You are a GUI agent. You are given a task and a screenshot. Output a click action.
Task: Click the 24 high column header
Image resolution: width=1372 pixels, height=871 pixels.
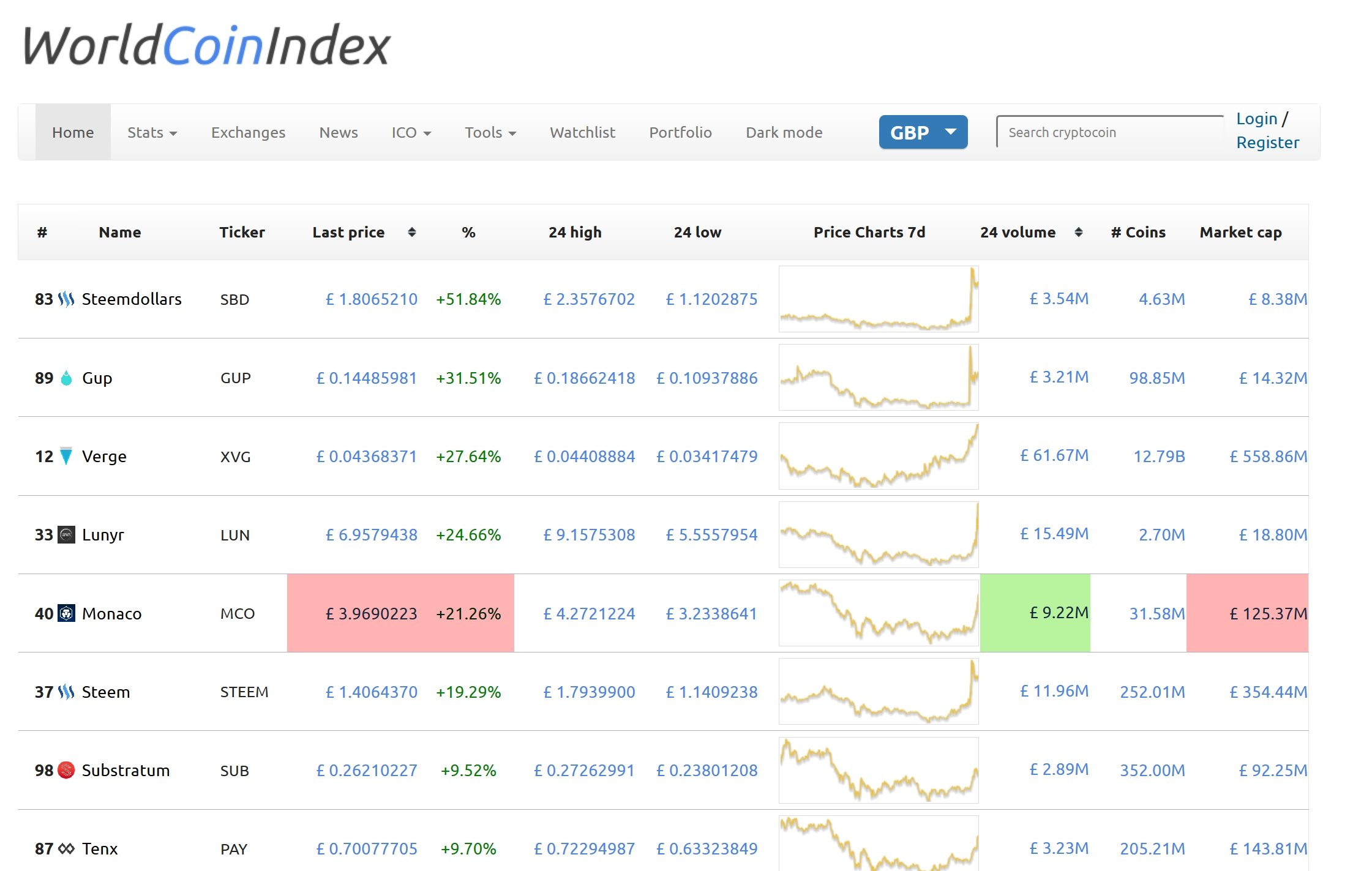pyautogui.click(x=575, y=232)
